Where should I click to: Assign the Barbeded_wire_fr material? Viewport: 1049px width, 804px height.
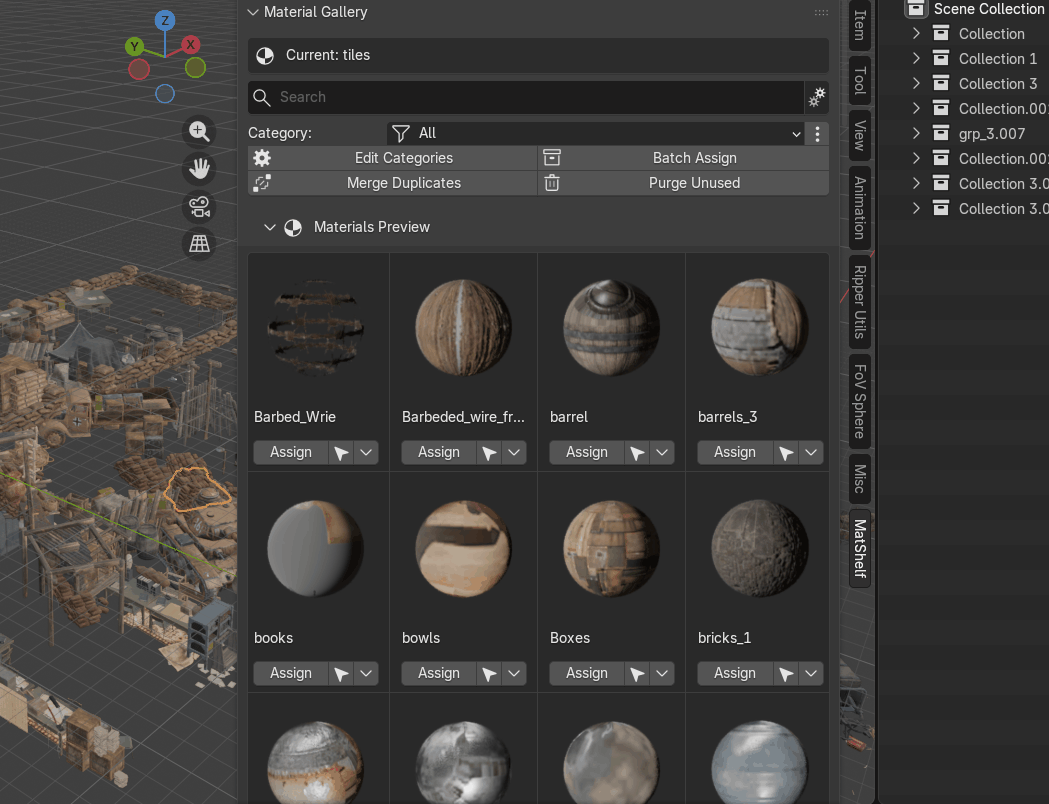pyautogui.click(x=439, y=453)
